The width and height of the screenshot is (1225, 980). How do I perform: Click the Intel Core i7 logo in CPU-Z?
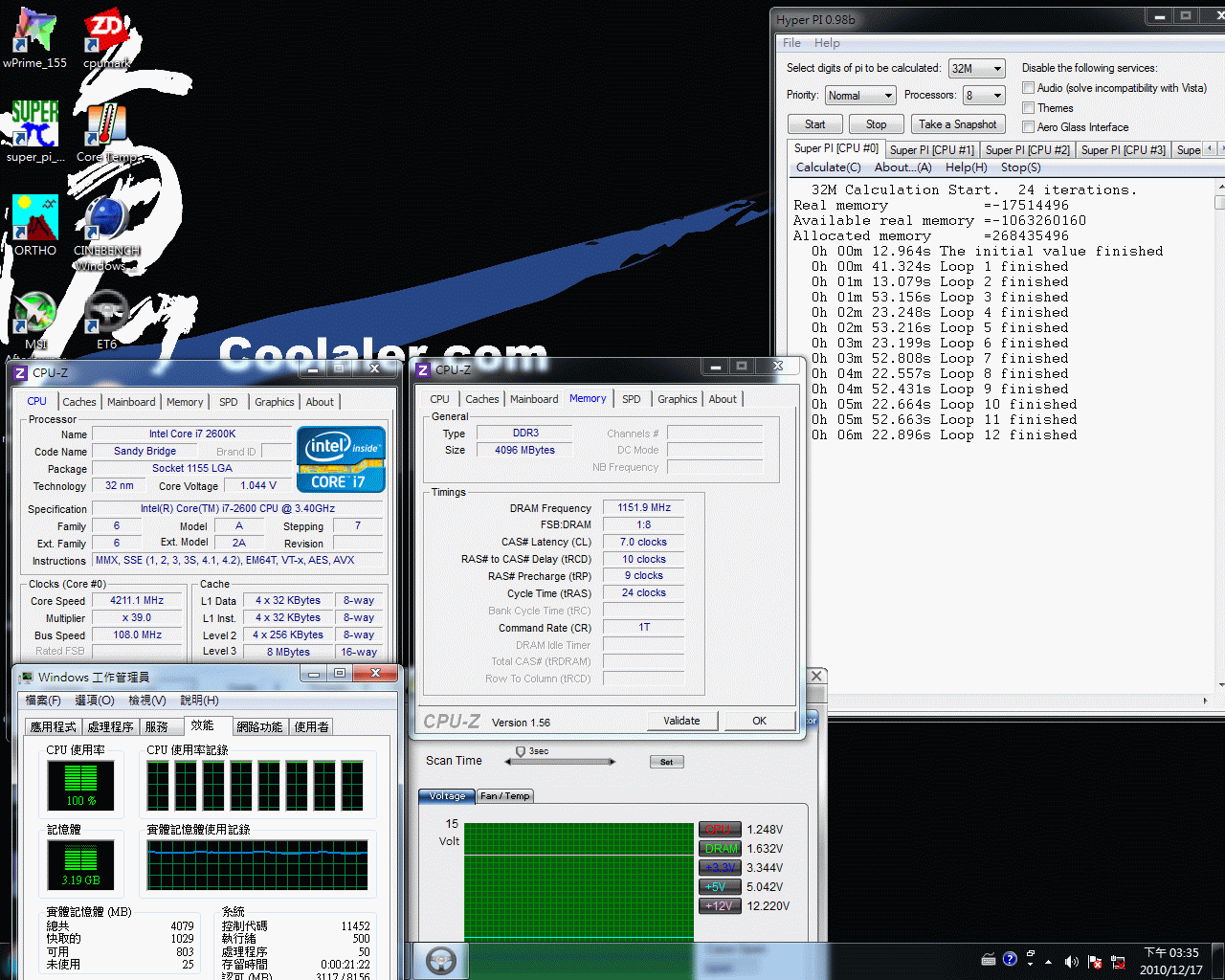tap(342, 459)
